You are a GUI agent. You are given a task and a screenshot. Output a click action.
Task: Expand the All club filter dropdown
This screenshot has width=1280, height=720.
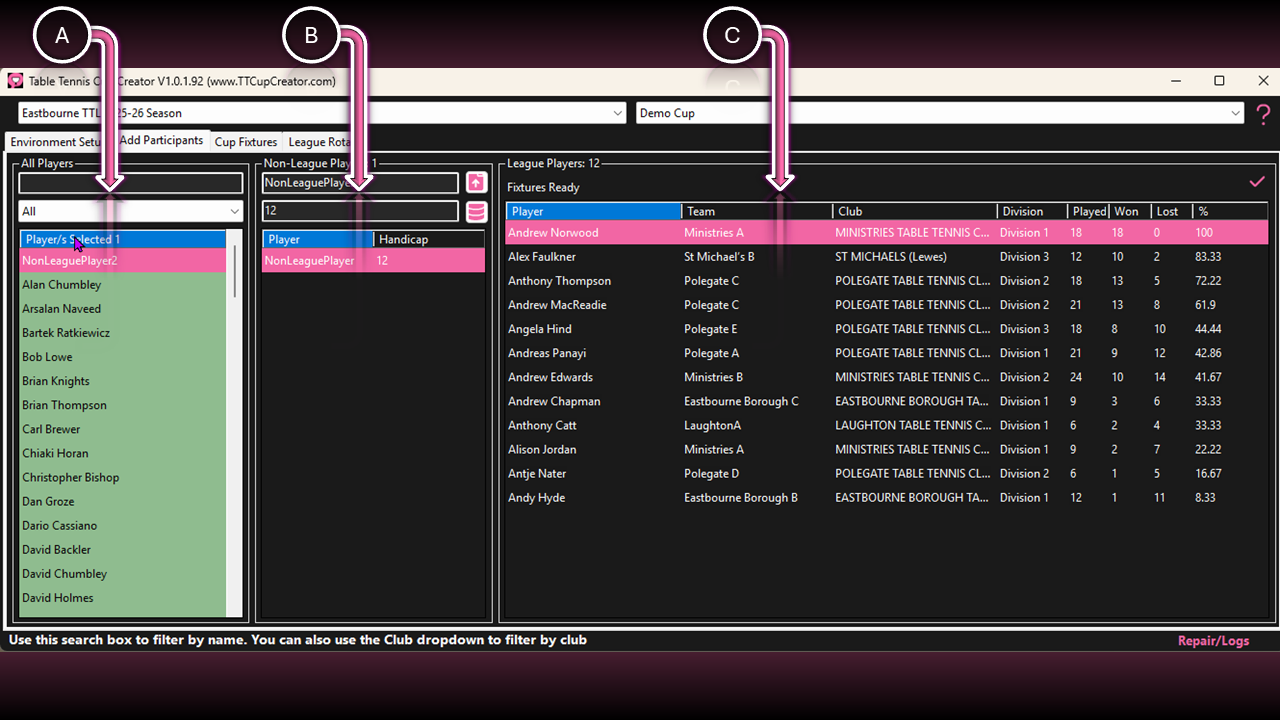pos(131,211)
